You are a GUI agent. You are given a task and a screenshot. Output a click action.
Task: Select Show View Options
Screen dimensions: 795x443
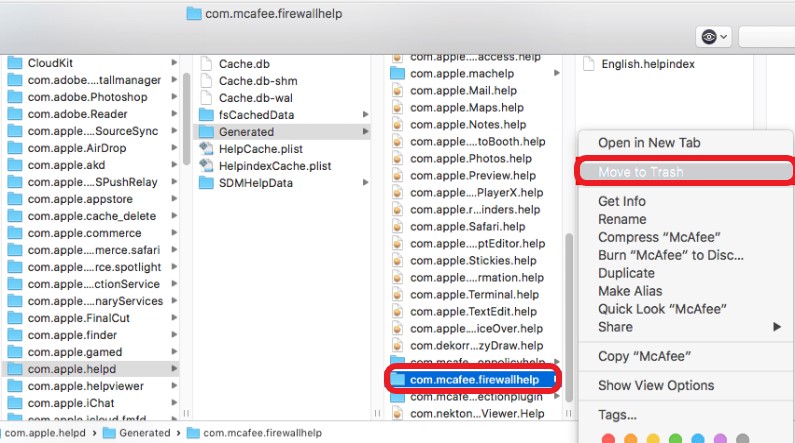pyautogui.click(x=656, y=386)
